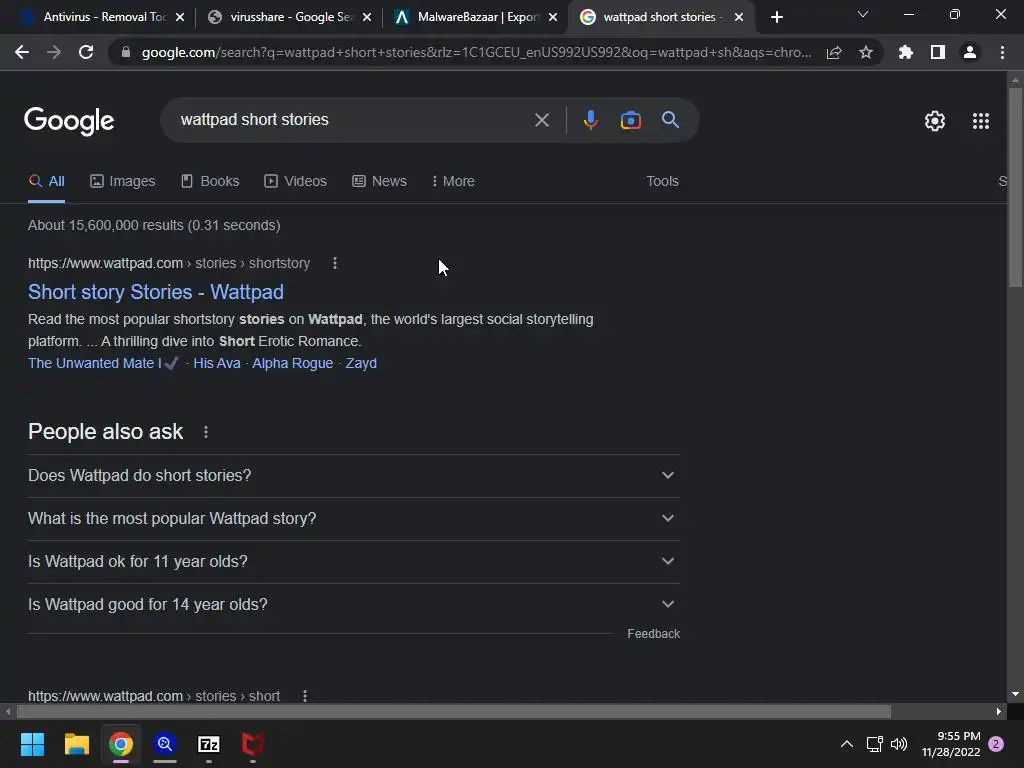Screen dimensions: 1024x768
Task: Open the options dots beside the wattpad.com shortstory URL
Action: pos(335,263)
